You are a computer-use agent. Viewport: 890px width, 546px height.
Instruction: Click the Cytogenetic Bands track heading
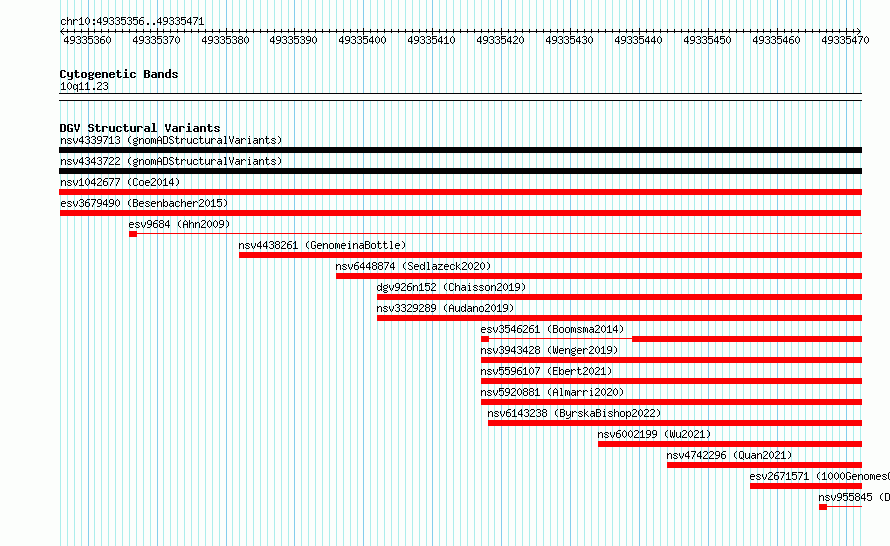pyautogui.click(x=119, y=74)
